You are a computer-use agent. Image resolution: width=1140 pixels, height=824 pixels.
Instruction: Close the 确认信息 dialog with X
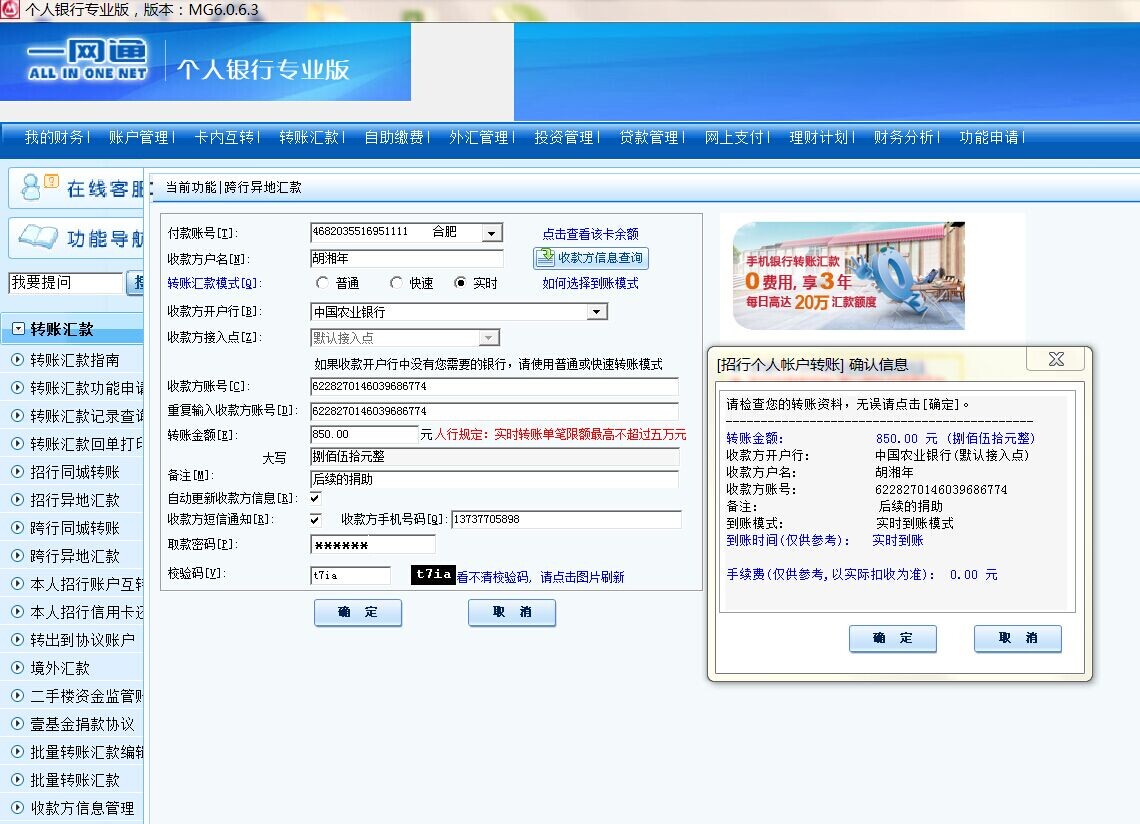point(1056,359)
